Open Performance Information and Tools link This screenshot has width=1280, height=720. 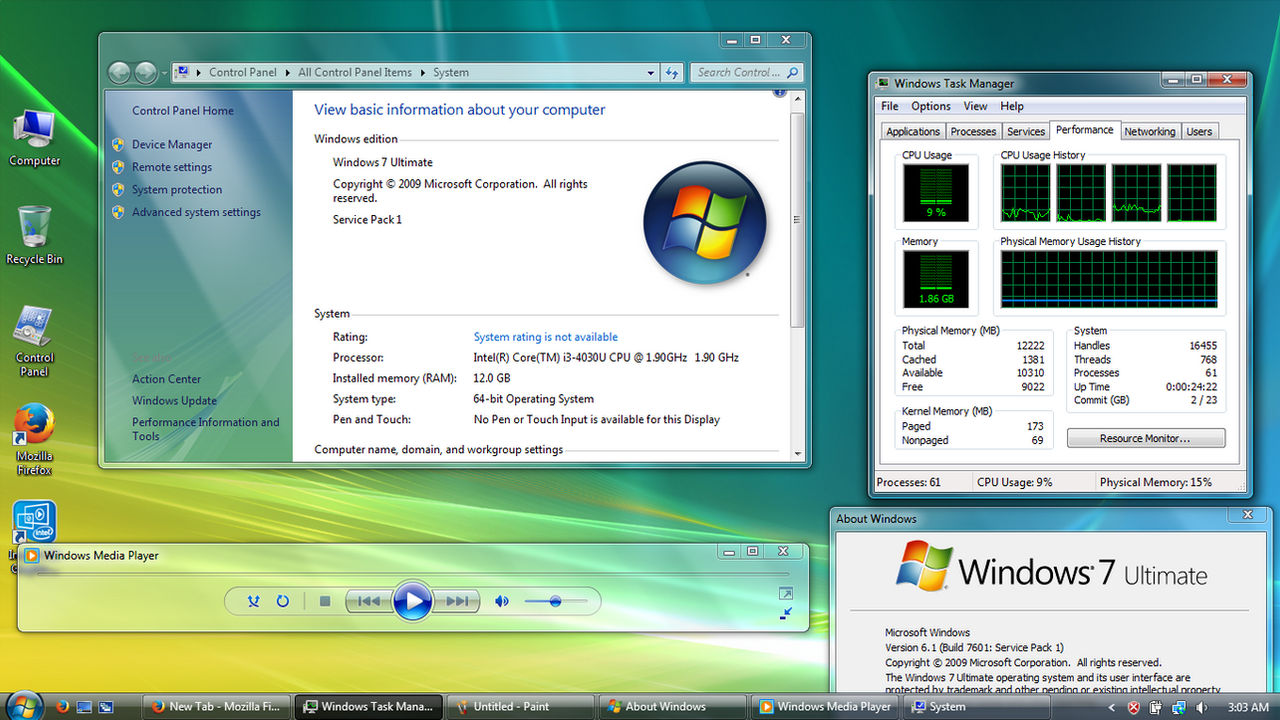coord(206,429)
